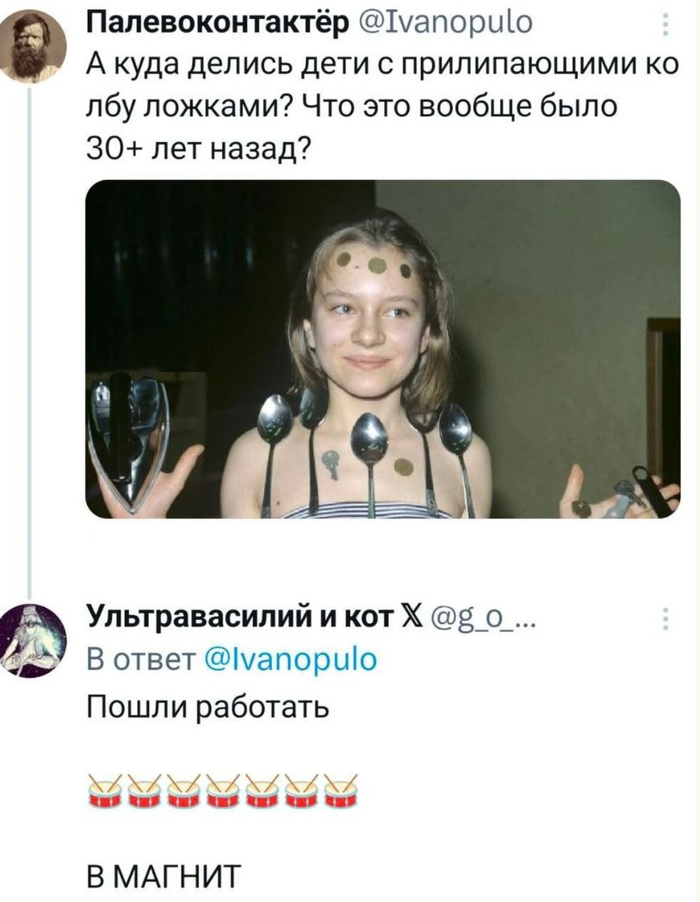700x902 pixels.
Task: Click the first drum emoji in the reply
Action: pos(105,791)
